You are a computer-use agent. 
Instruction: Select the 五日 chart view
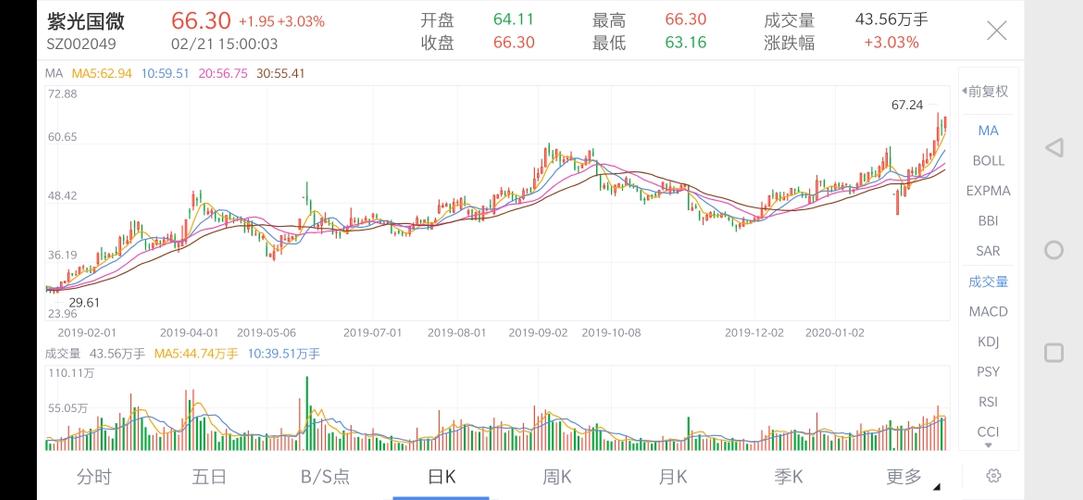[x=209, y=477]
